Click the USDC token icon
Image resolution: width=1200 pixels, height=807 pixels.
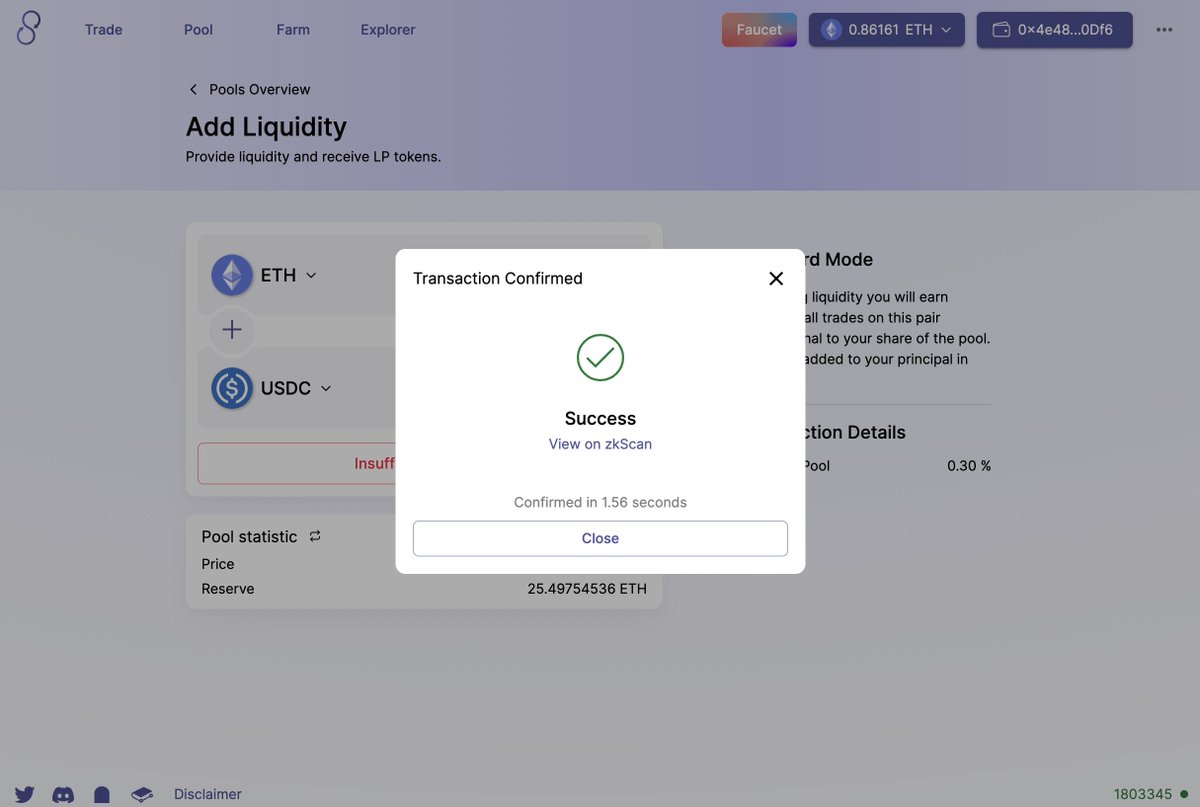232,388
